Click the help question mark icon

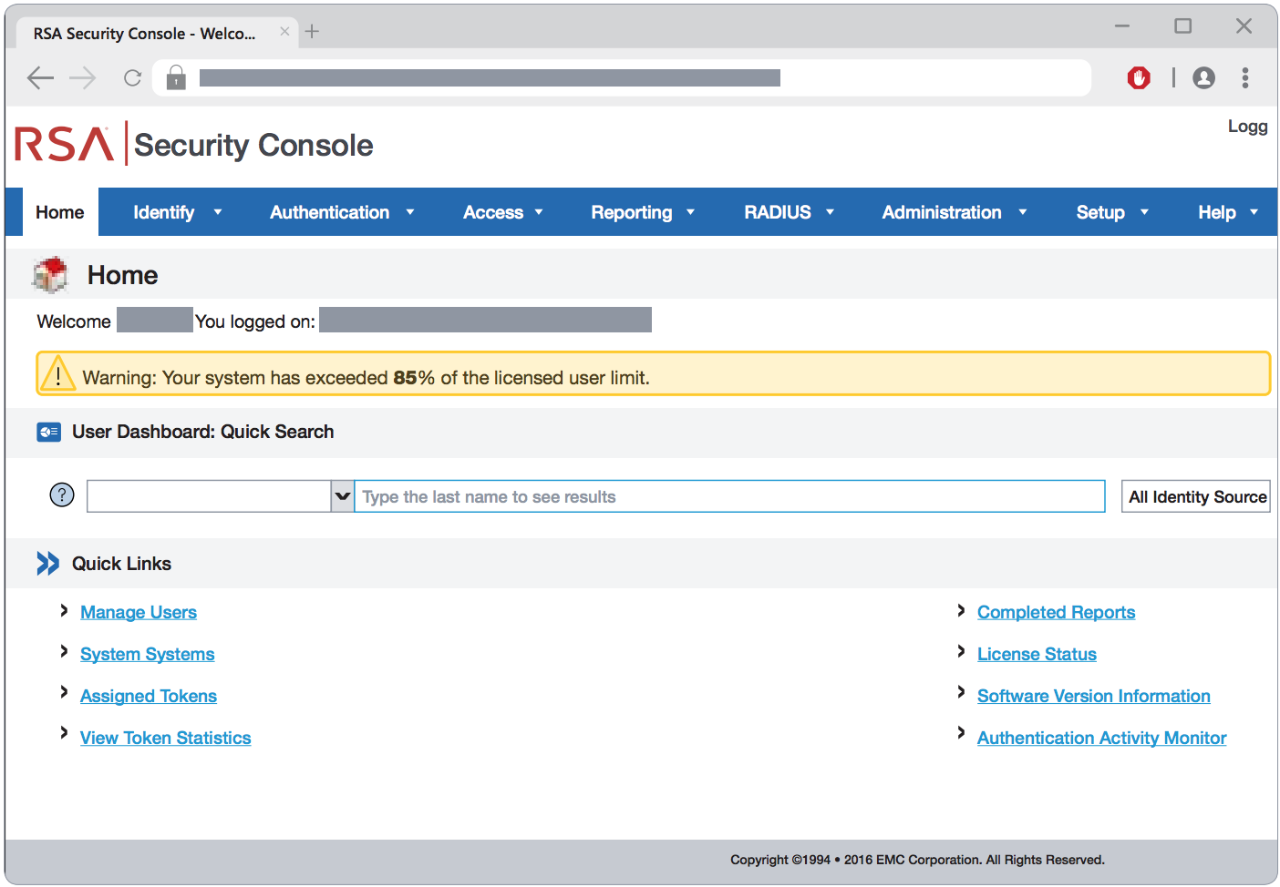click(62, 495)
